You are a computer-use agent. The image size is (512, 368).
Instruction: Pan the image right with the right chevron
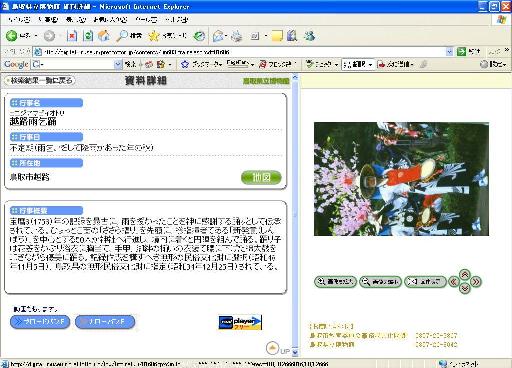(476, 282)
